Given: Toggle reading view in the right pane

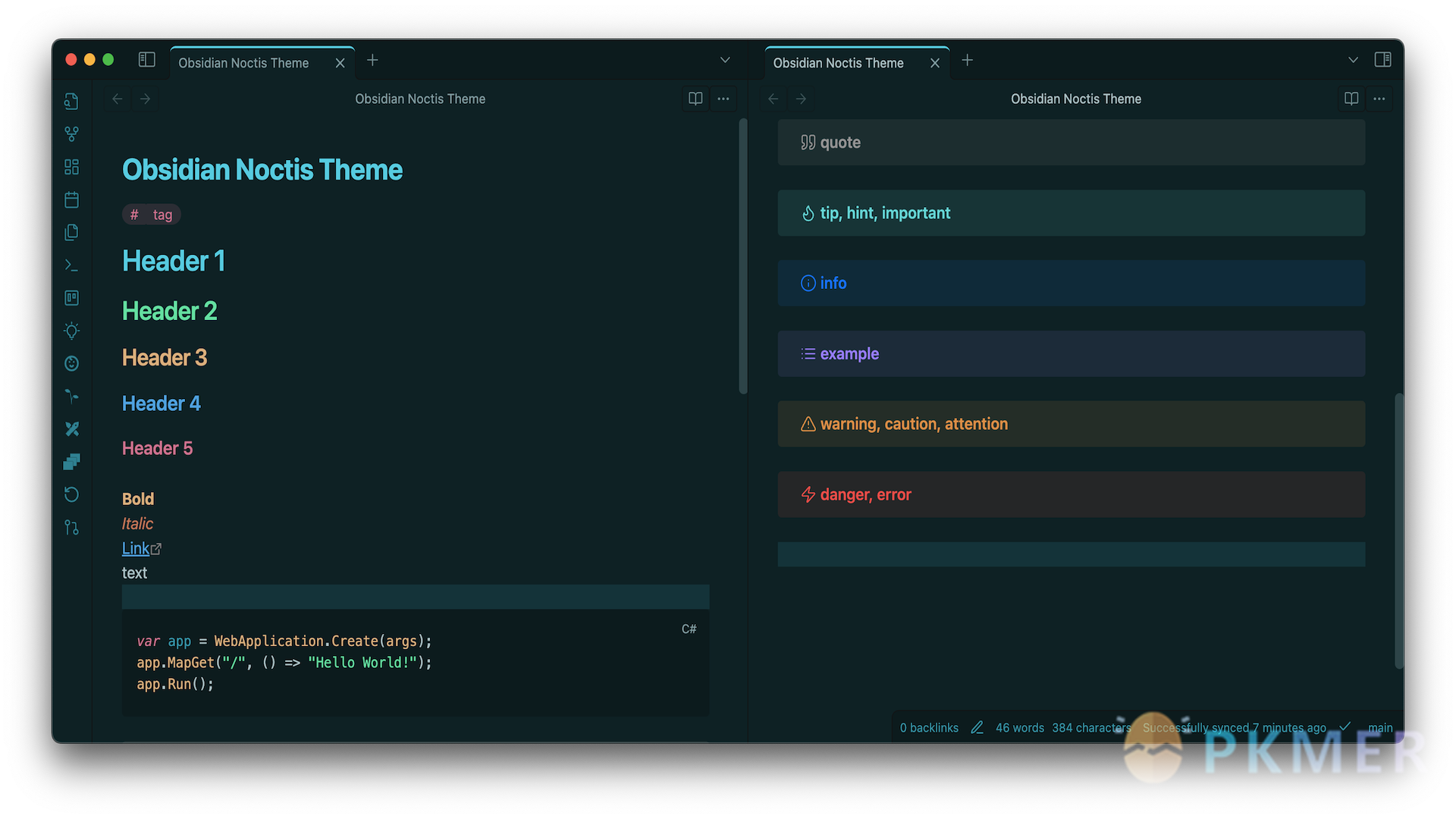Looking at the screenshot, I should 1351,99.
